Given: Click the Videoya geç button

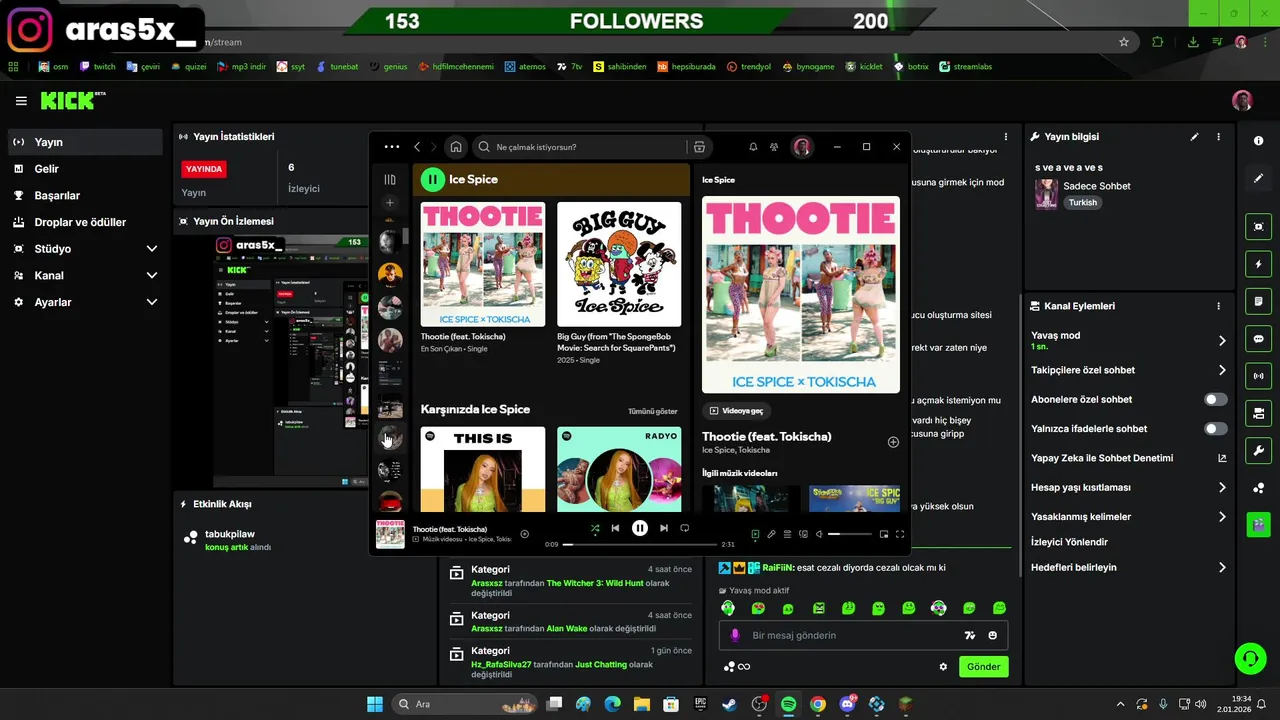Looking at the screenshot, I should [x=737, y=410].
